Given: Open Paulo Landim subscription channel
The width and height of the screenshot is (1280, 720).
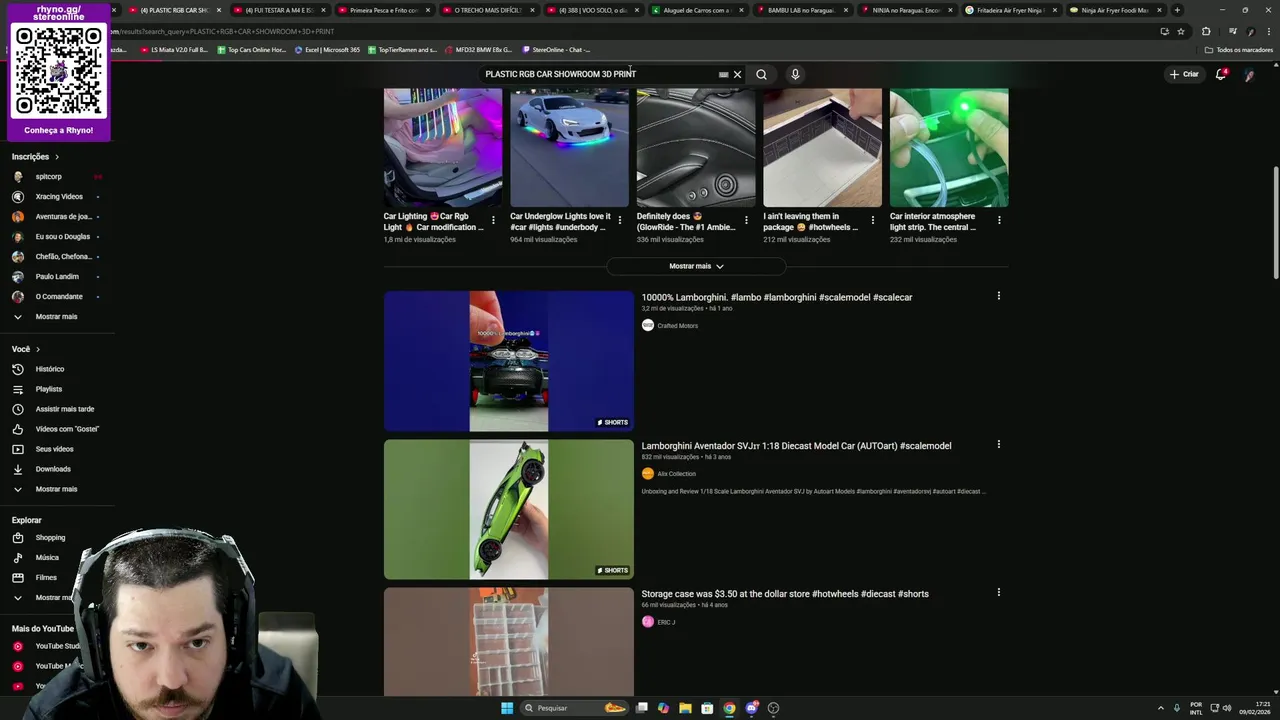Looking at the screenshot, I should 57,276.
